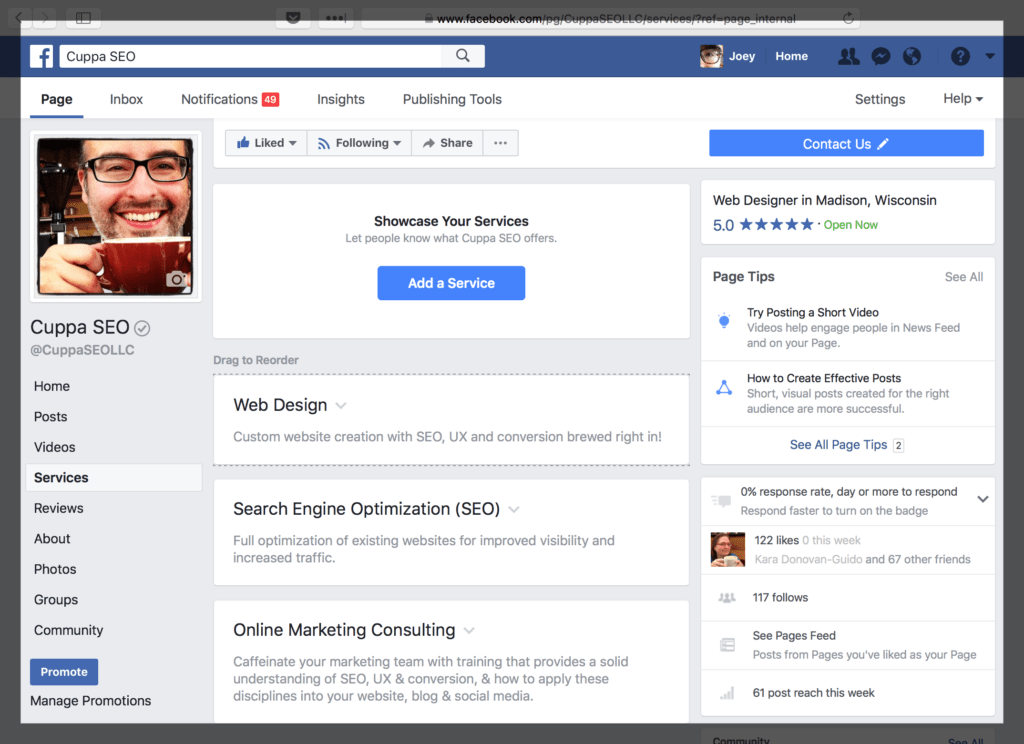1024x744 pixels.
Task: Open the globe notifications icon
Action: pos(912,57)
